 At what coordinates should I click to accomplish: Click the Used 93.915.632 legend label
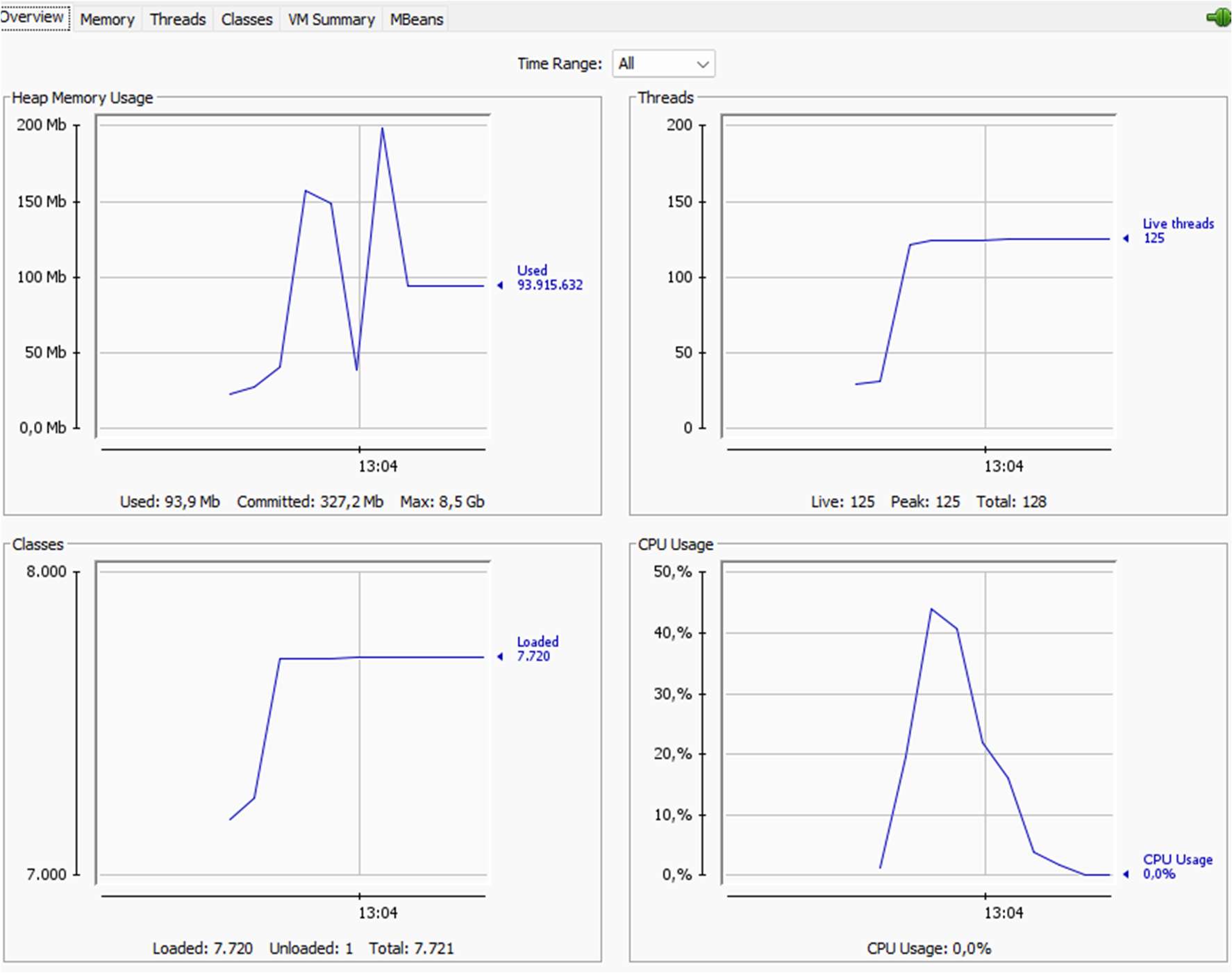pos(549,278)
